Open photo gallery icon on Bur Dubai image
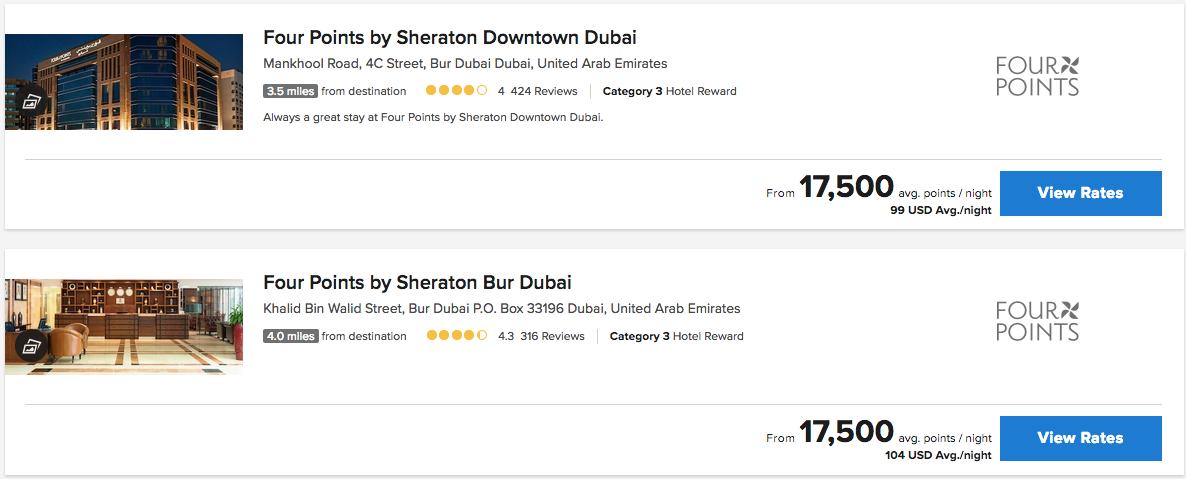The width and height of the screenshot is (1186, 479). tap(31, 346)
